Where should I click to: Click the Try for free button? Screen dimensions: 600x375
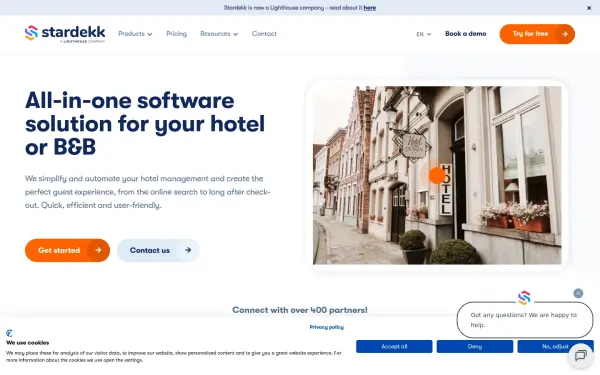click(537, 34)
